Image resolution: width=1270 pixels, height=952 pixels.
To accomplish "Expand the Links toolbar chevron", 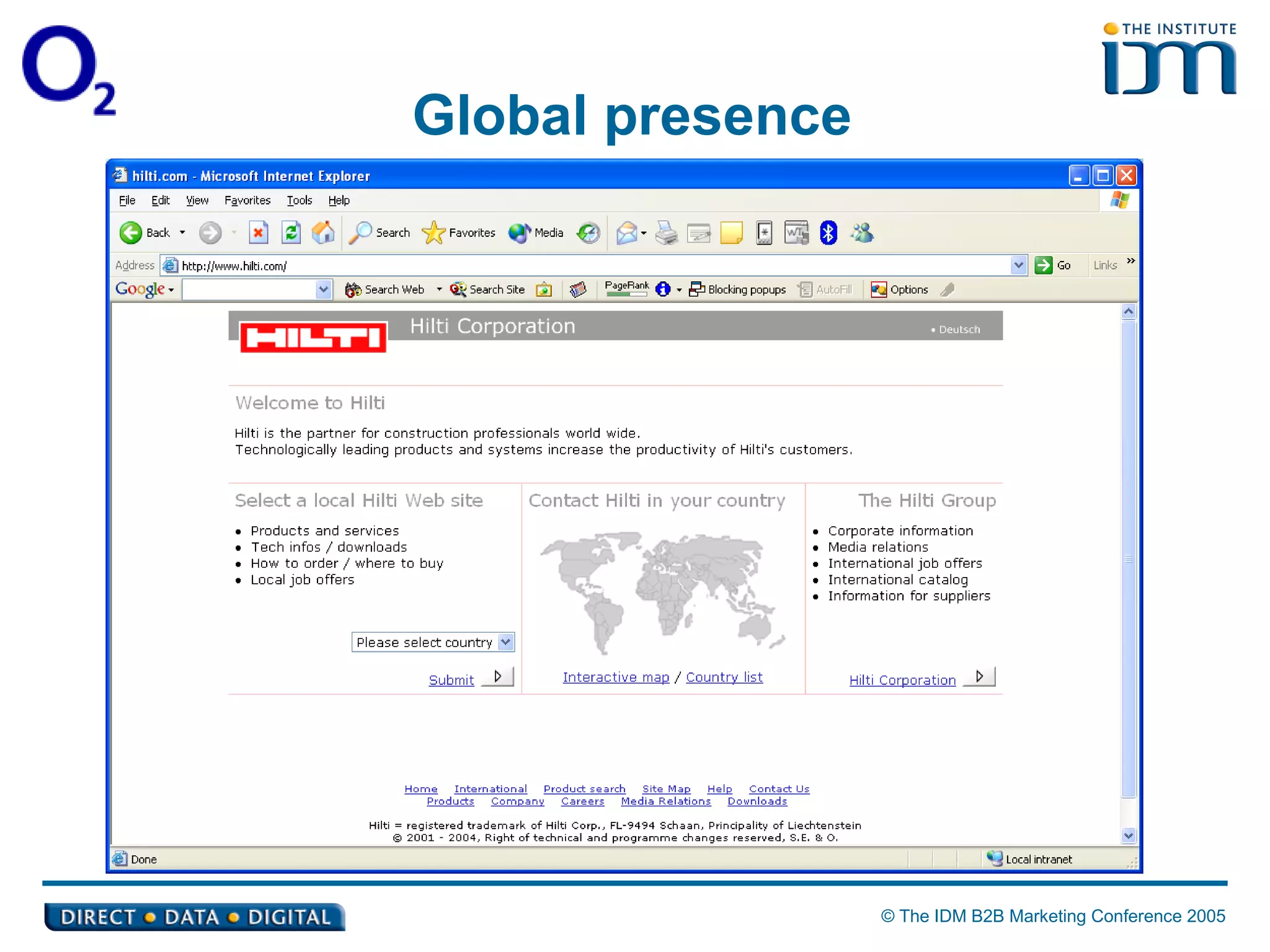I will [1130, 261].
